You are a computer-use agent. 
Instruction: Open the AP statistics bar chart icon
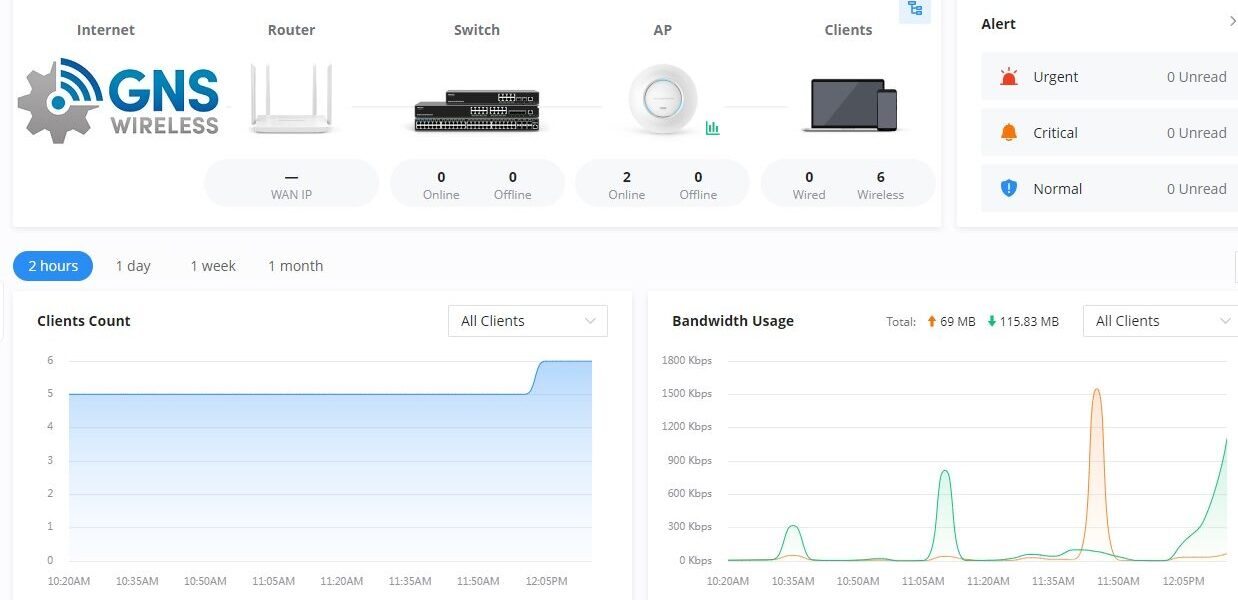click(x=712, y=127)
